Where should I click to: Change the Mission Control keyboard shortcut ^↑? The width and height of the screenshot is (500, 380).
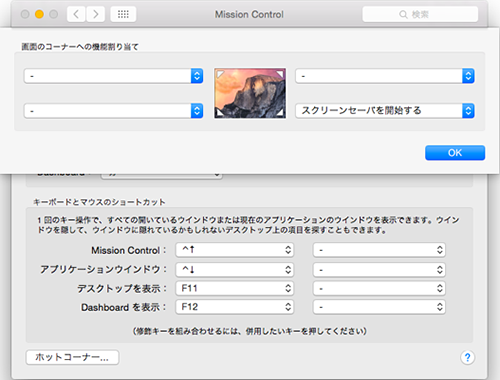tap(234, 250)
